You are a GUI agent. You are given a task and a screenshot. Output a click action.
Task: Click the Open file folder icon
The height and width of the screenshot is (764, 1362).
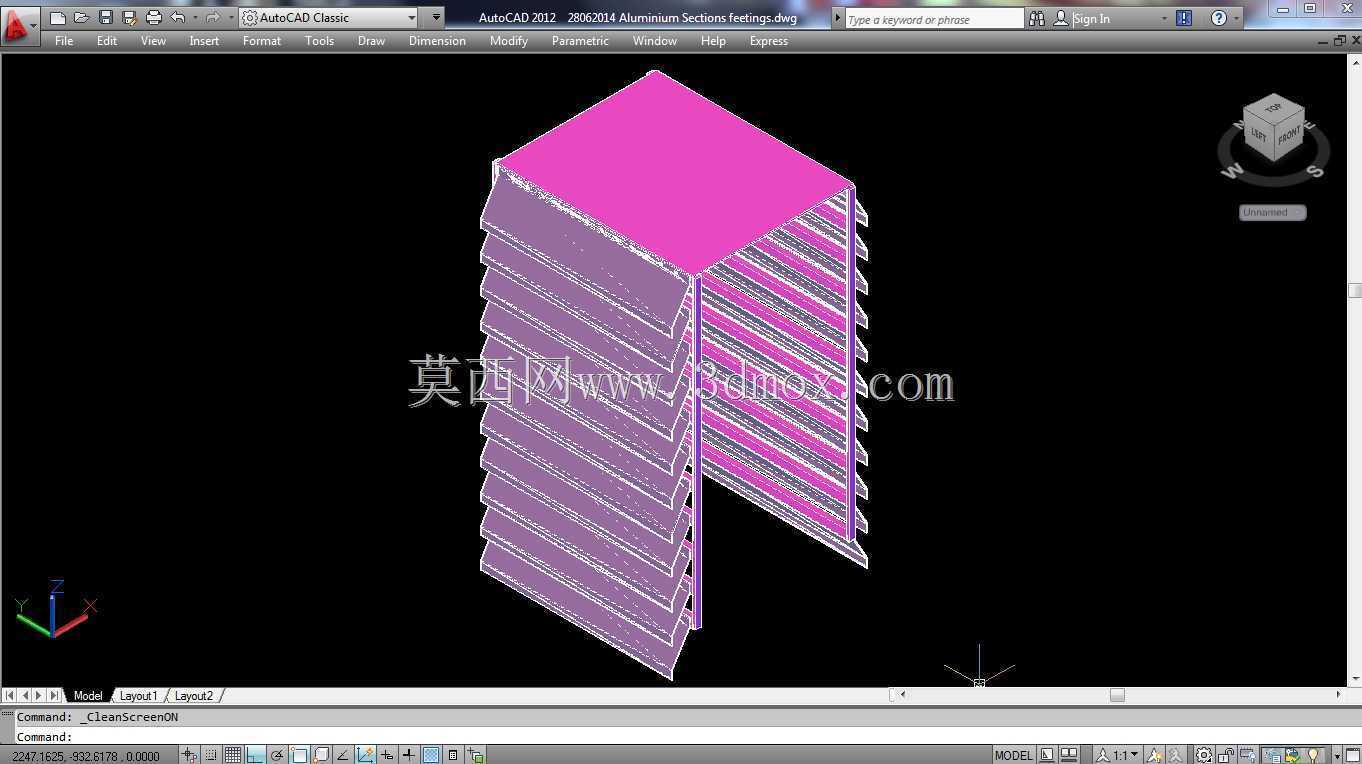pos(82,18)
